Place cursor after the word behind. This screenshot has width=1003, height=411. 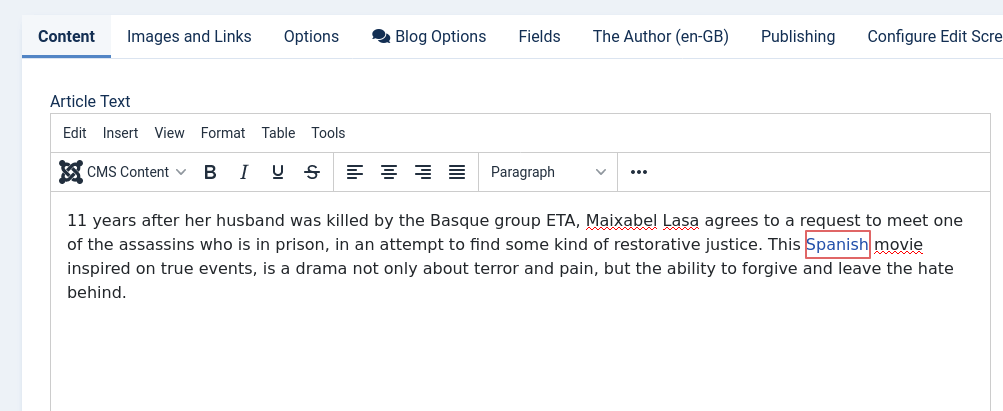pos(127,293)
